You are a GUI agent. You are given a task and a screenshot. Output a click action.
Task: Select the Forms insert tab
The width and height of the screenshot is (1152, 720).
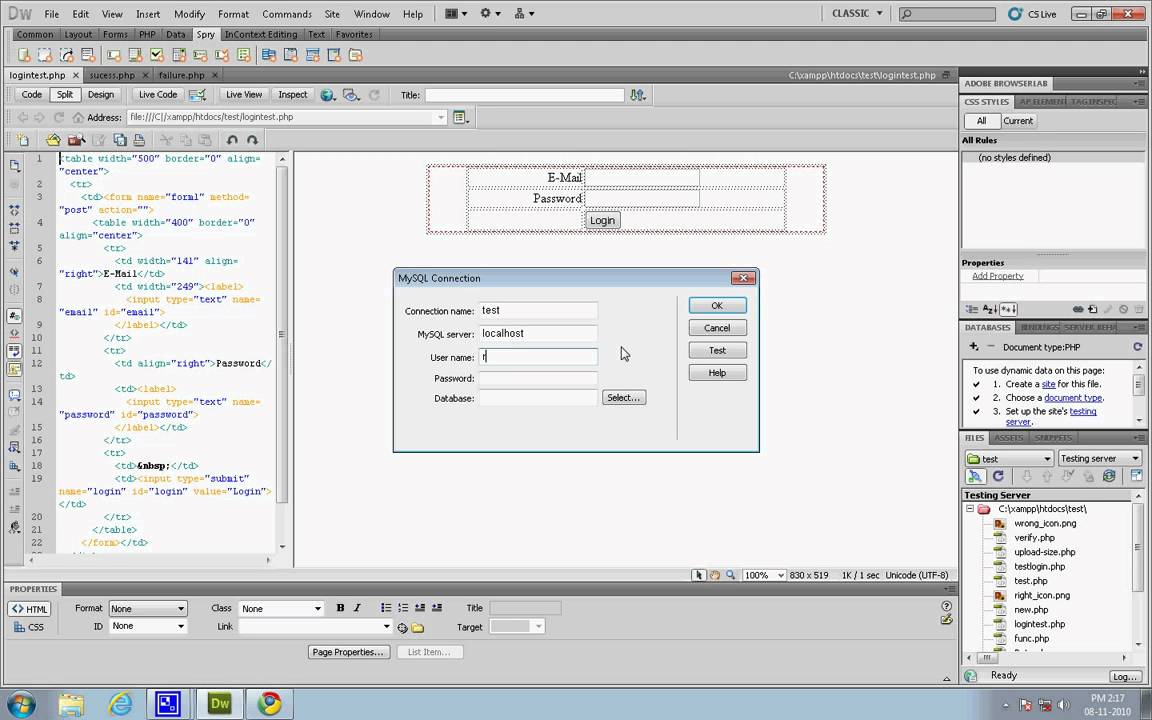click(115, 35)
